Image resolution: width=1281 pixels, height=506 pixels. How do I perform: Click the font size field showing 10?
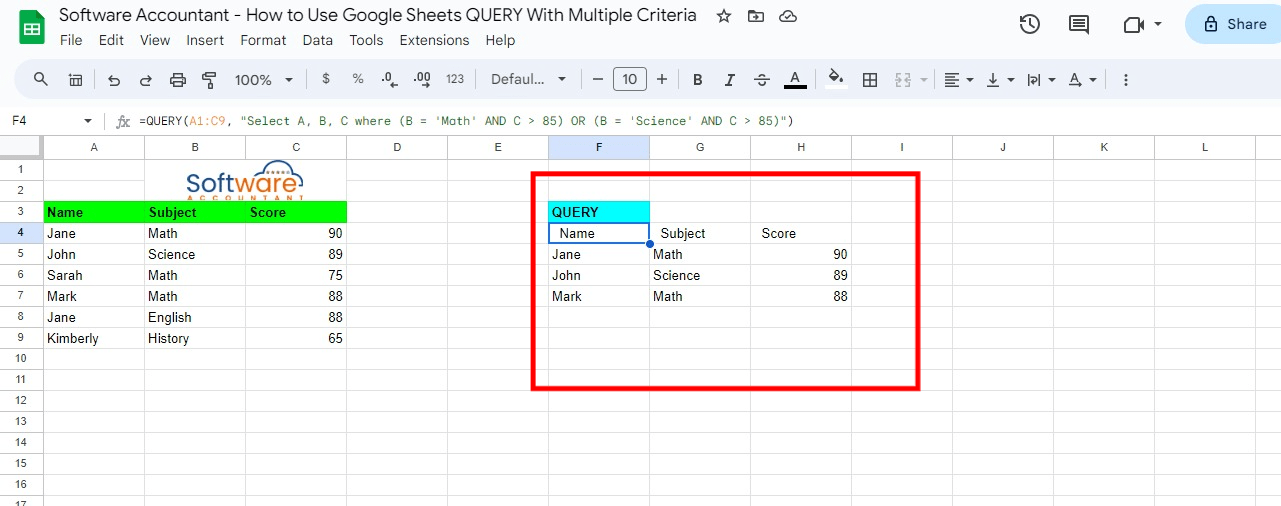click(630, 79)
